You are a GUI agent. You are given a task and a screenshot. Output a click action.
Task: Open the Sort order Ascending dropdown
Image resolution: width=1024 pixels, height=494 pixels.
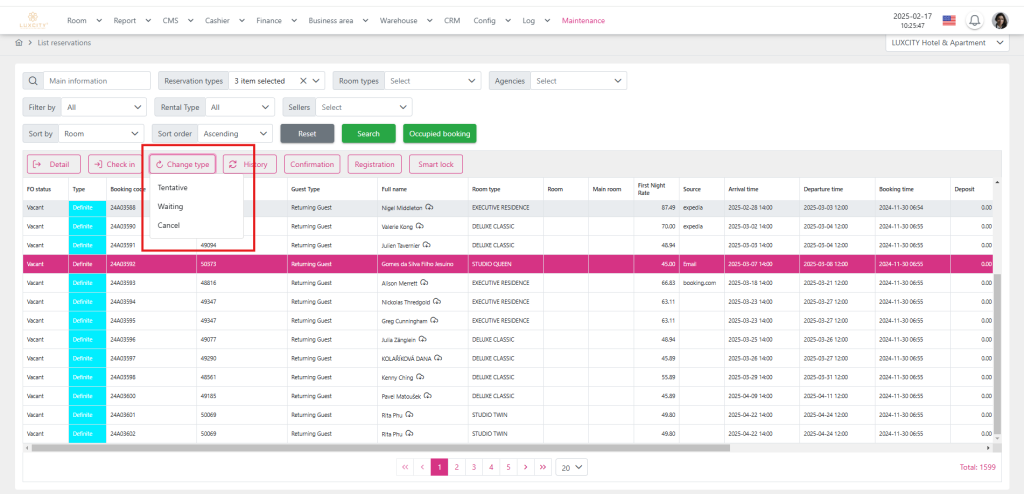coord(235,133)
